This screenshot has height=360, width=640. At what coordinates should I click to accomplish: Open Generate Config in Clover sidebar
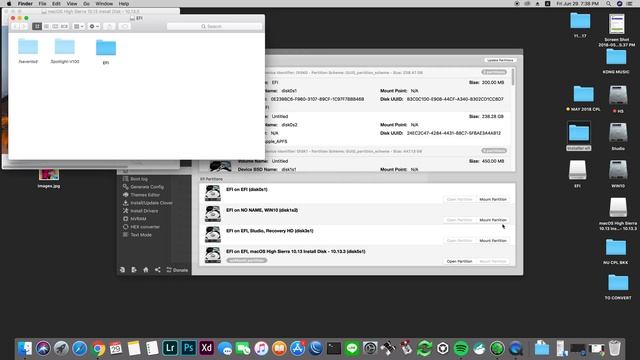tap(143, 187)
